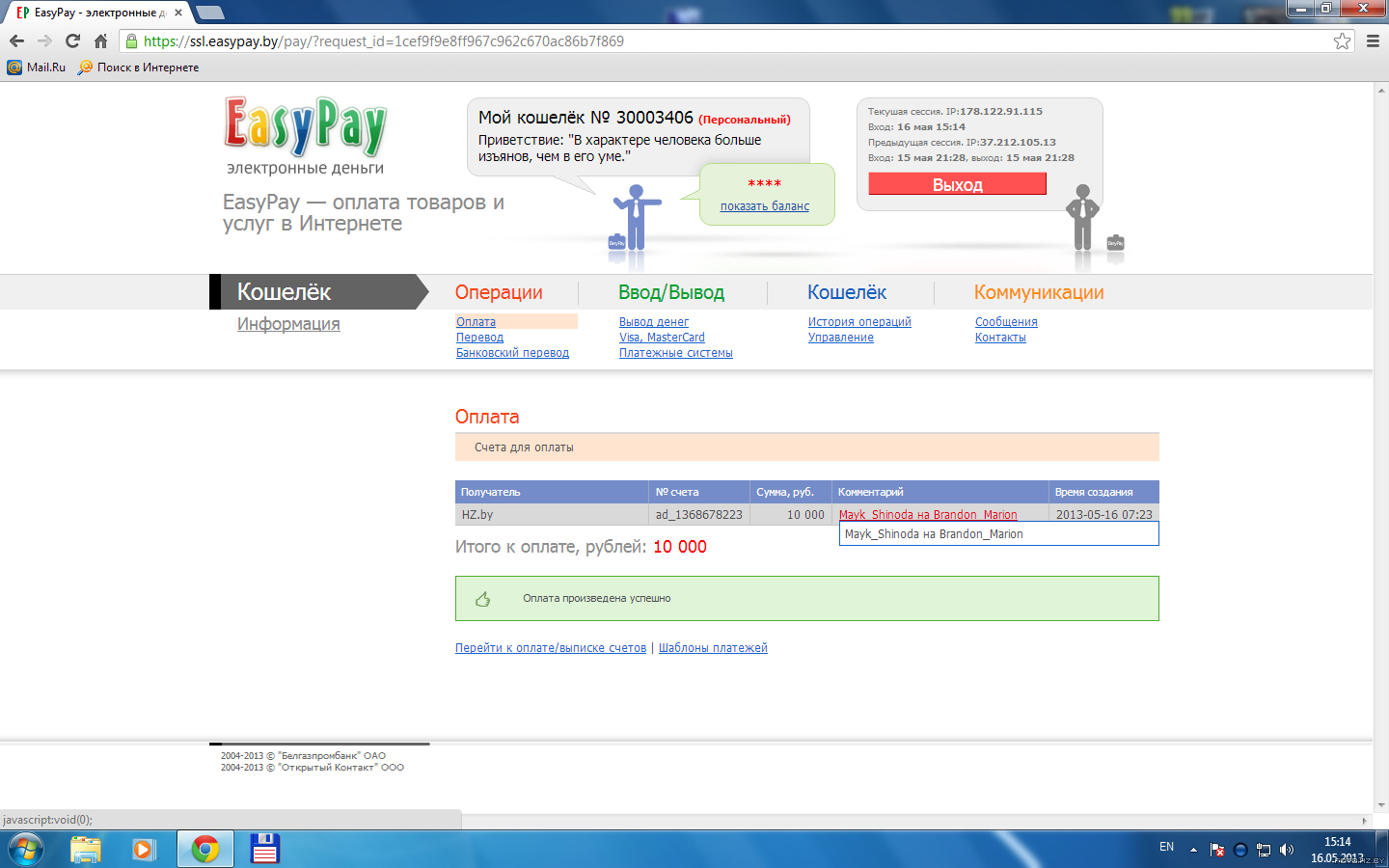The height and width of the screenshot is (868, 1389).
Task: Open the Кошелёк section header tab
Action: tap(318, 291)
